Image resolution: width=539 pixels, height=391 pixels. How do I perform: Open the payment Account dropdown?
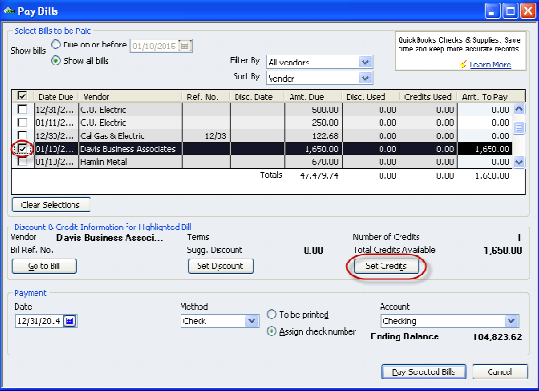coord(511,321)
